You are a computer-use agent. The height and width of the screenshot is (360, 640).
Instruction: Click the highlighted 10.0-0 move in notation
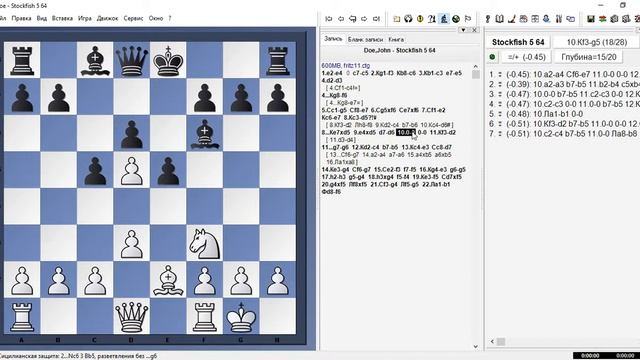click(406, 132)
